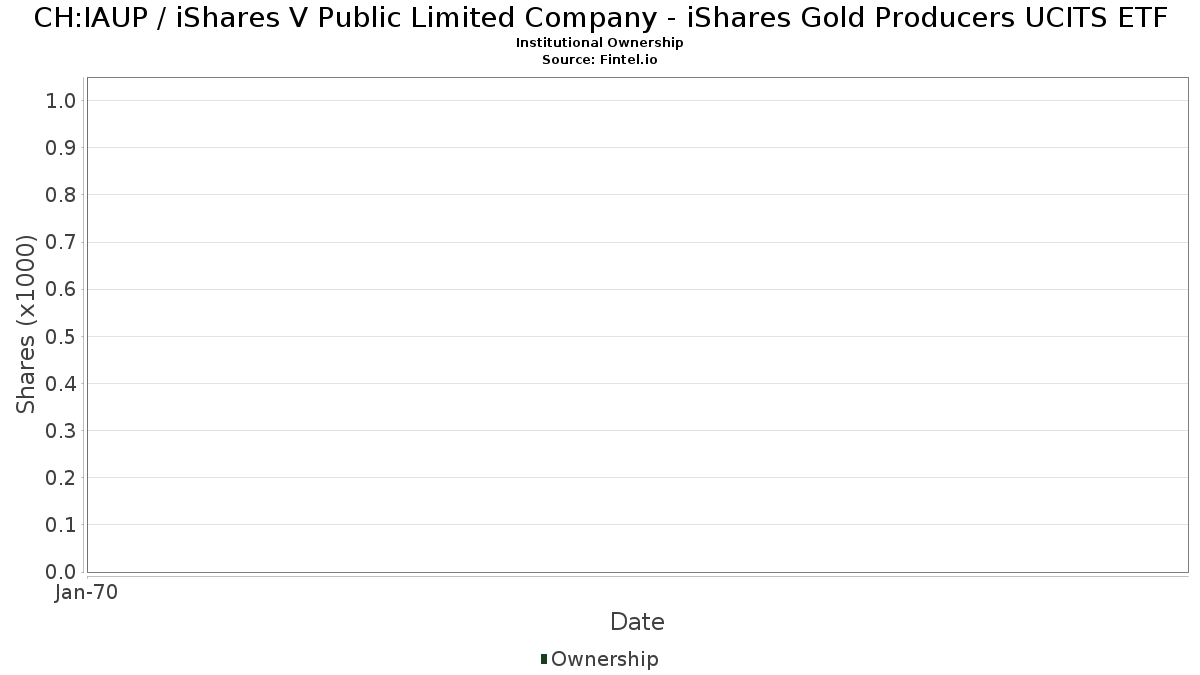Click the Shares (x1000) axis title

click(x=27, y=324)
